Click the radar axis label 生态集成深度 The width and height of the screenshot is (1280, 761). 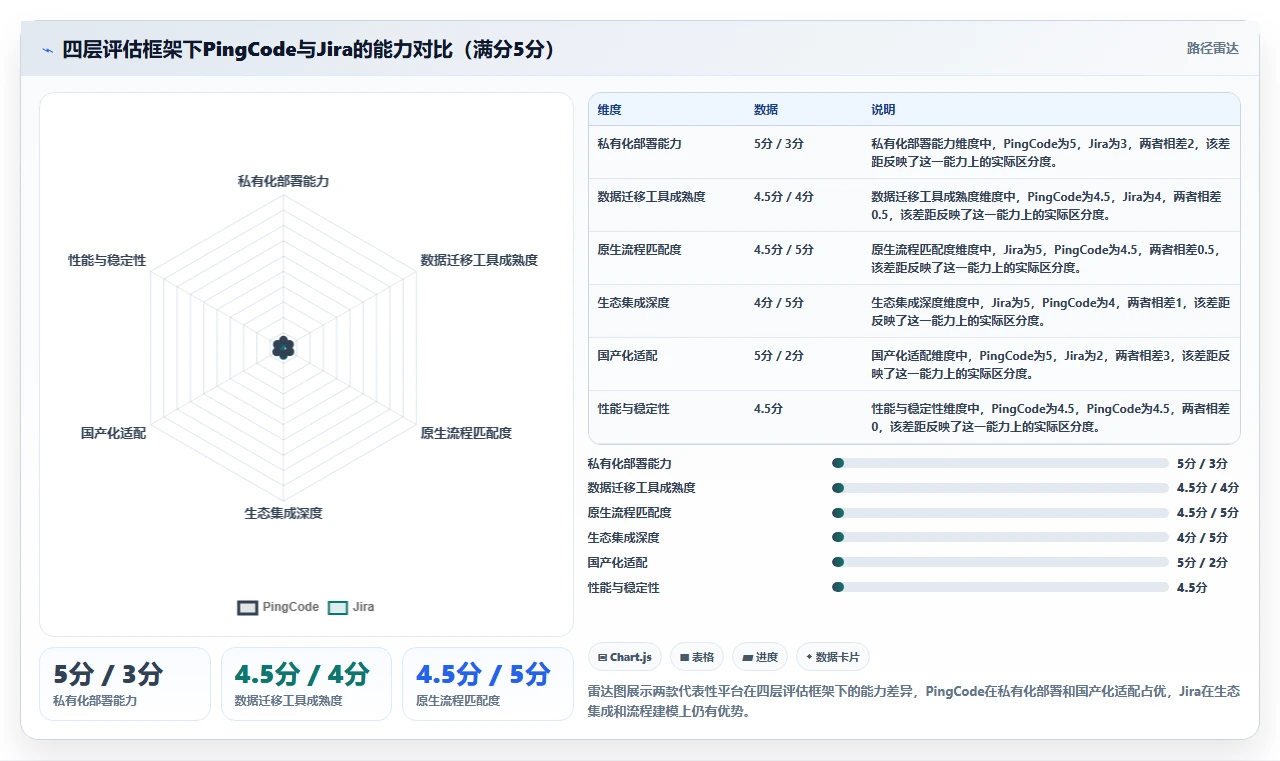[283, 513]
